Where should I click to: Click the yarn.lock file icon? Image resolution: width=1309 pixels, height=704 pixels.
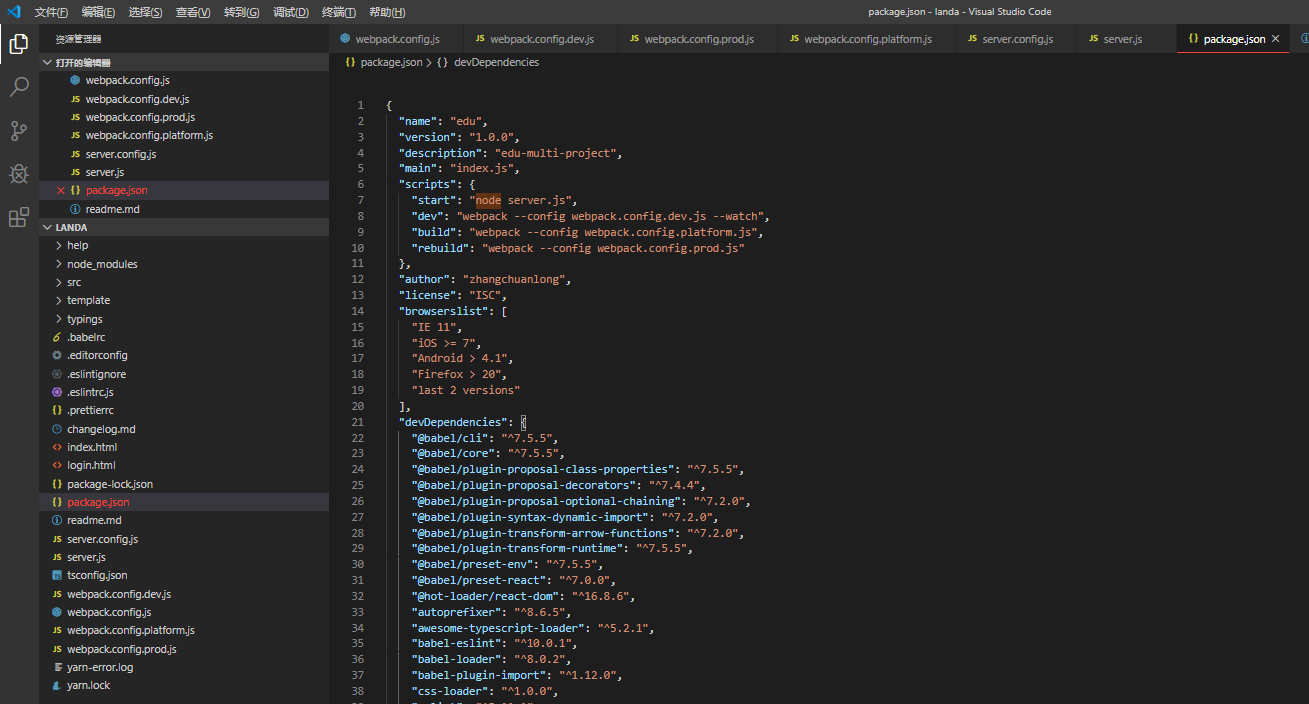click(x=57, y=686)
